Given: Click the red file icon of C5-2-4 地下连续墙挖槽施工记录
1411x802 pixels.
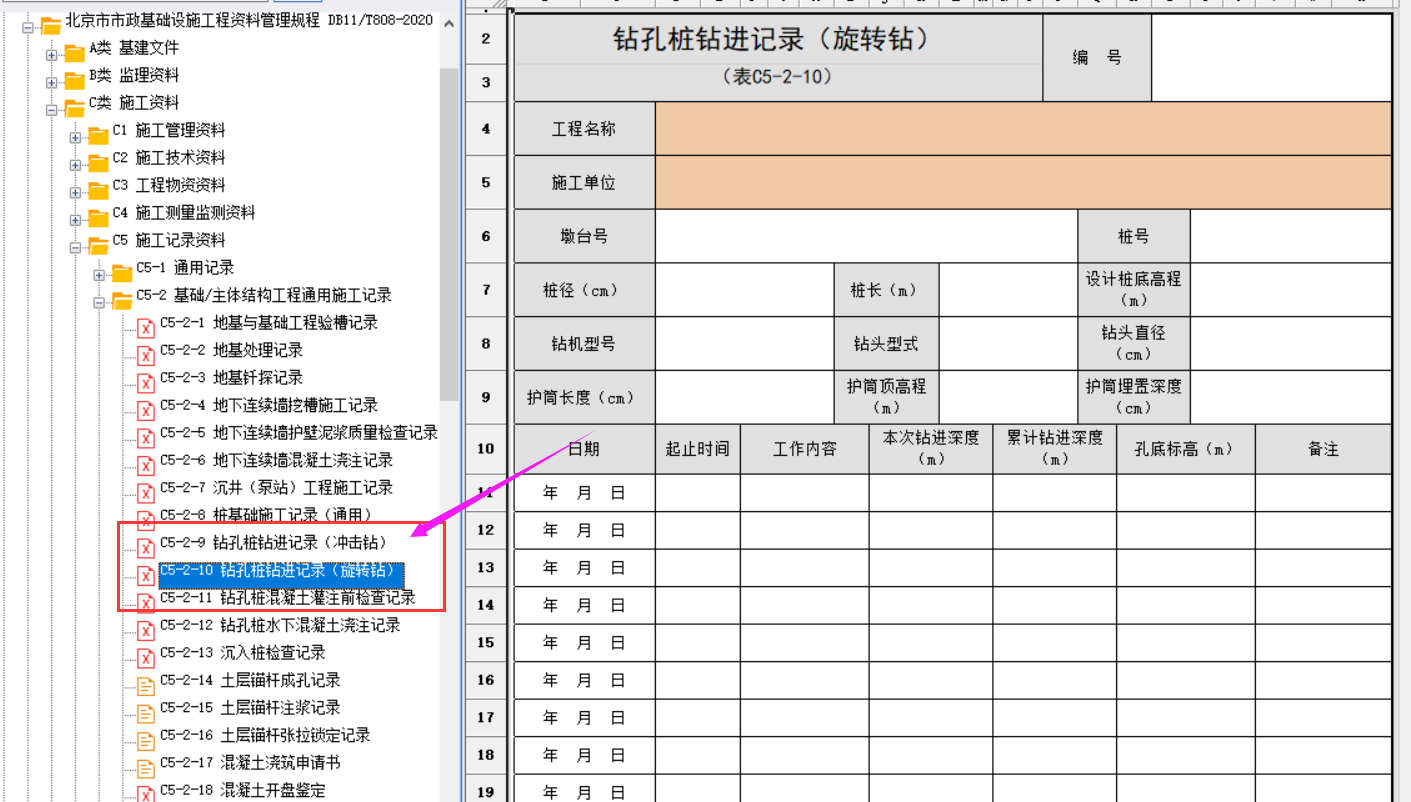Looking at the screenshot, I should (x=145, y=409).
